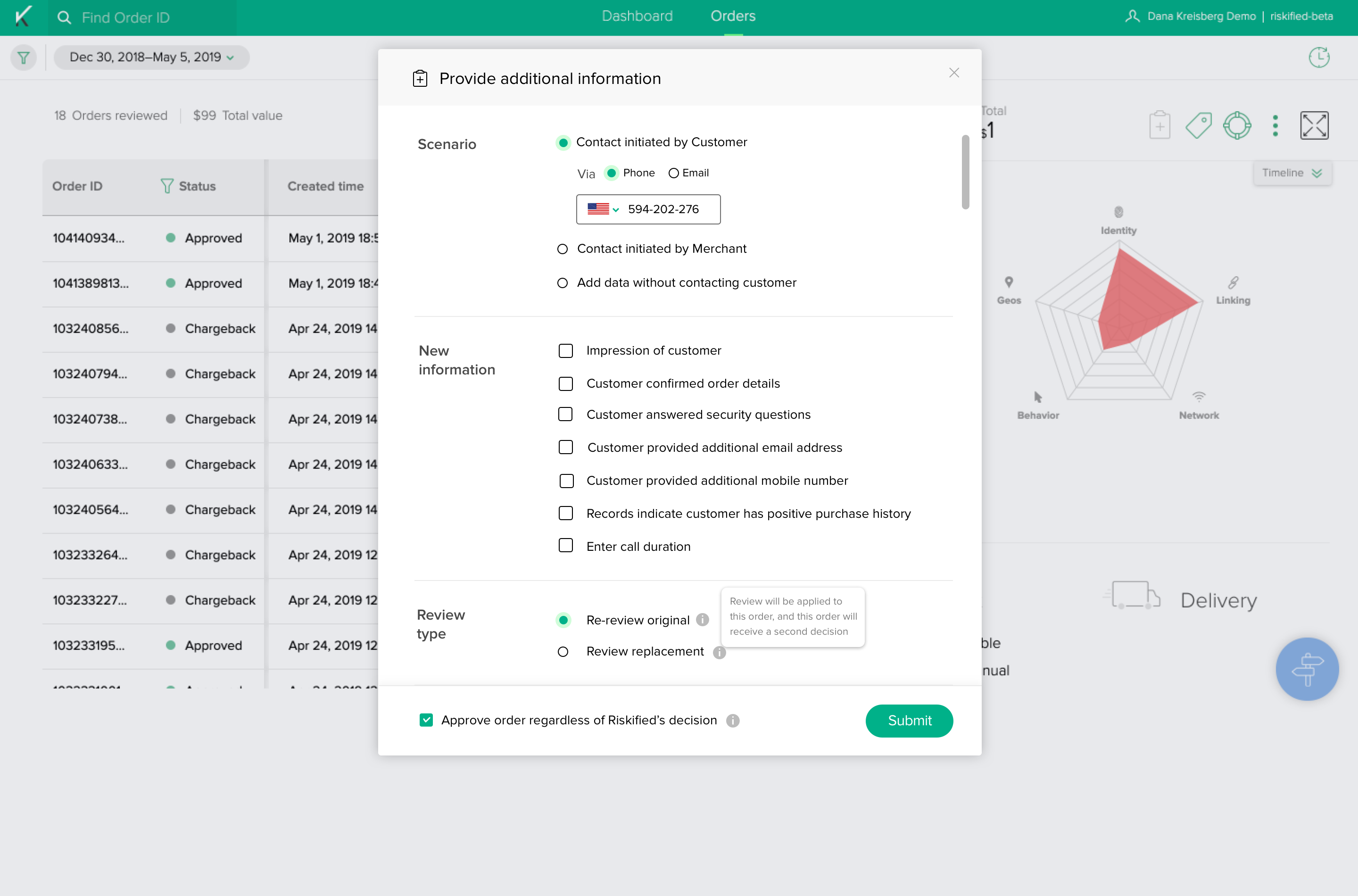
Task: Click the Status column filter funnel
Action: pyautogui.click(x=166, y=186)
